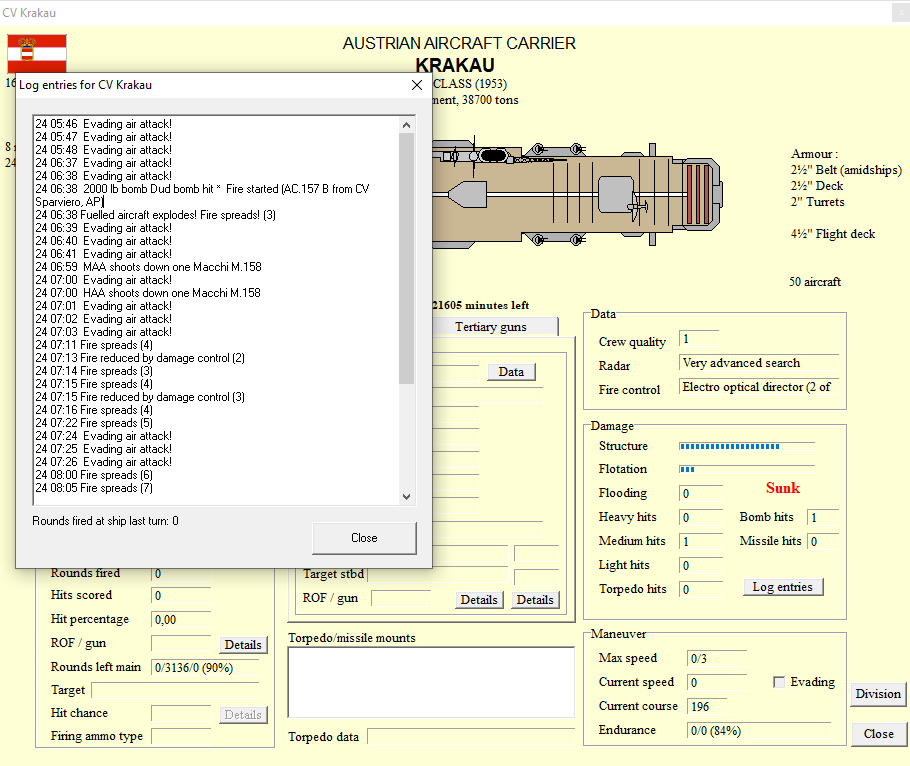910x766 pixels.
Task: Click the Close button in the log dialog
Action: 364,538
